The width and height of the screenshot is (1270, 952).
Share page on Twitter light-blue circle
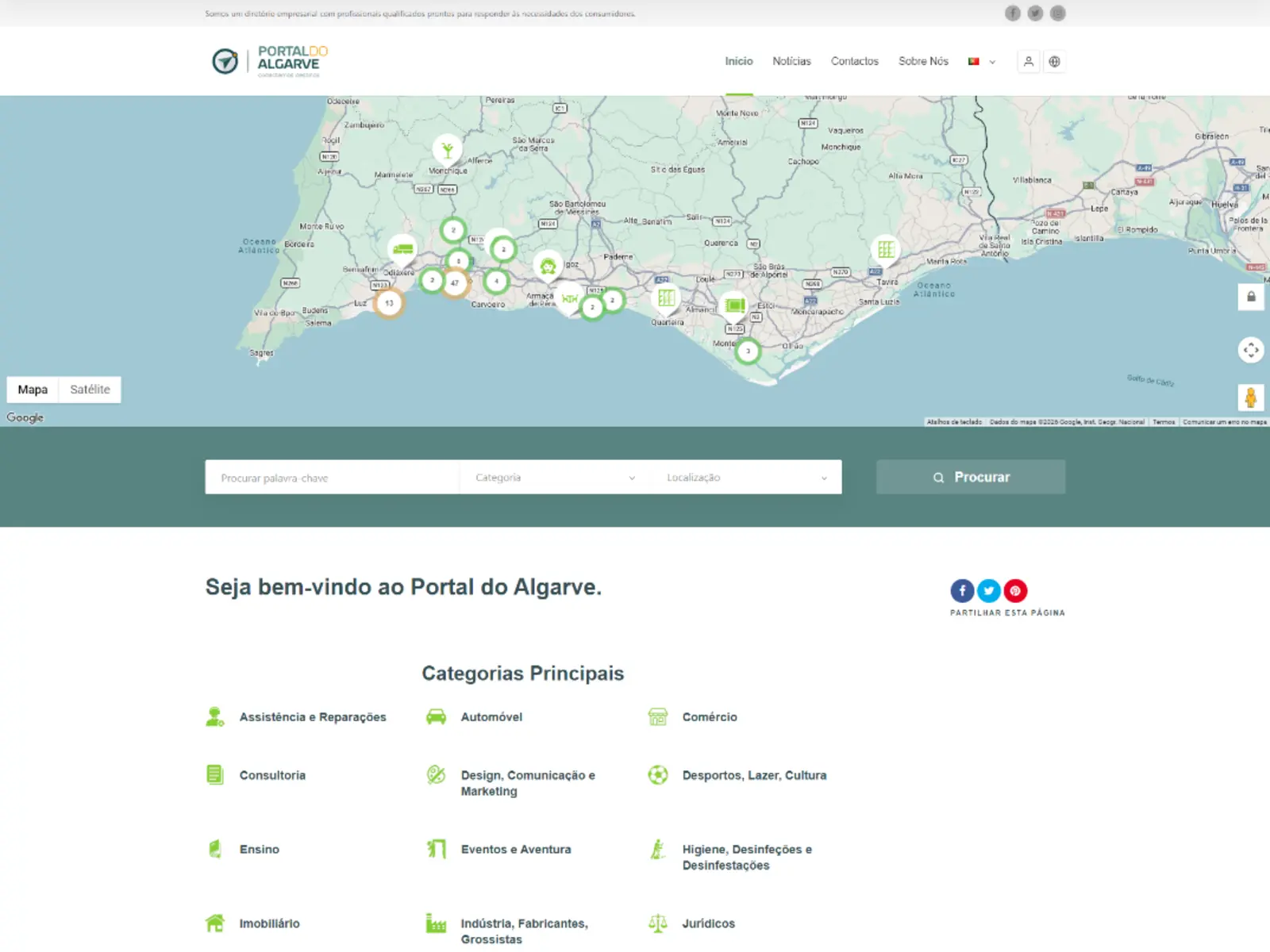[x=989, y=590]
